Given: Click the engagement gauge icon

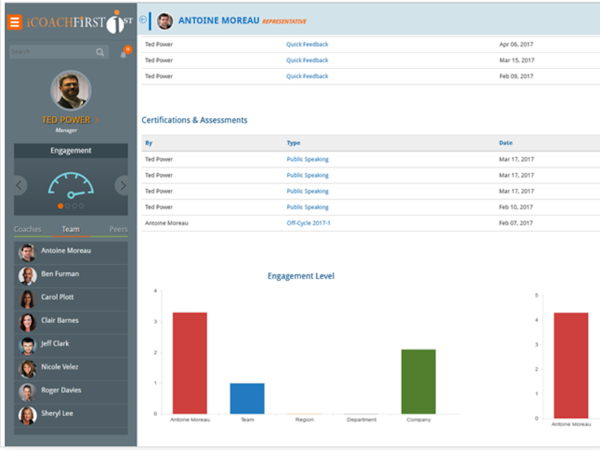Looking at the screenshot, I should (x=71, y=186).
